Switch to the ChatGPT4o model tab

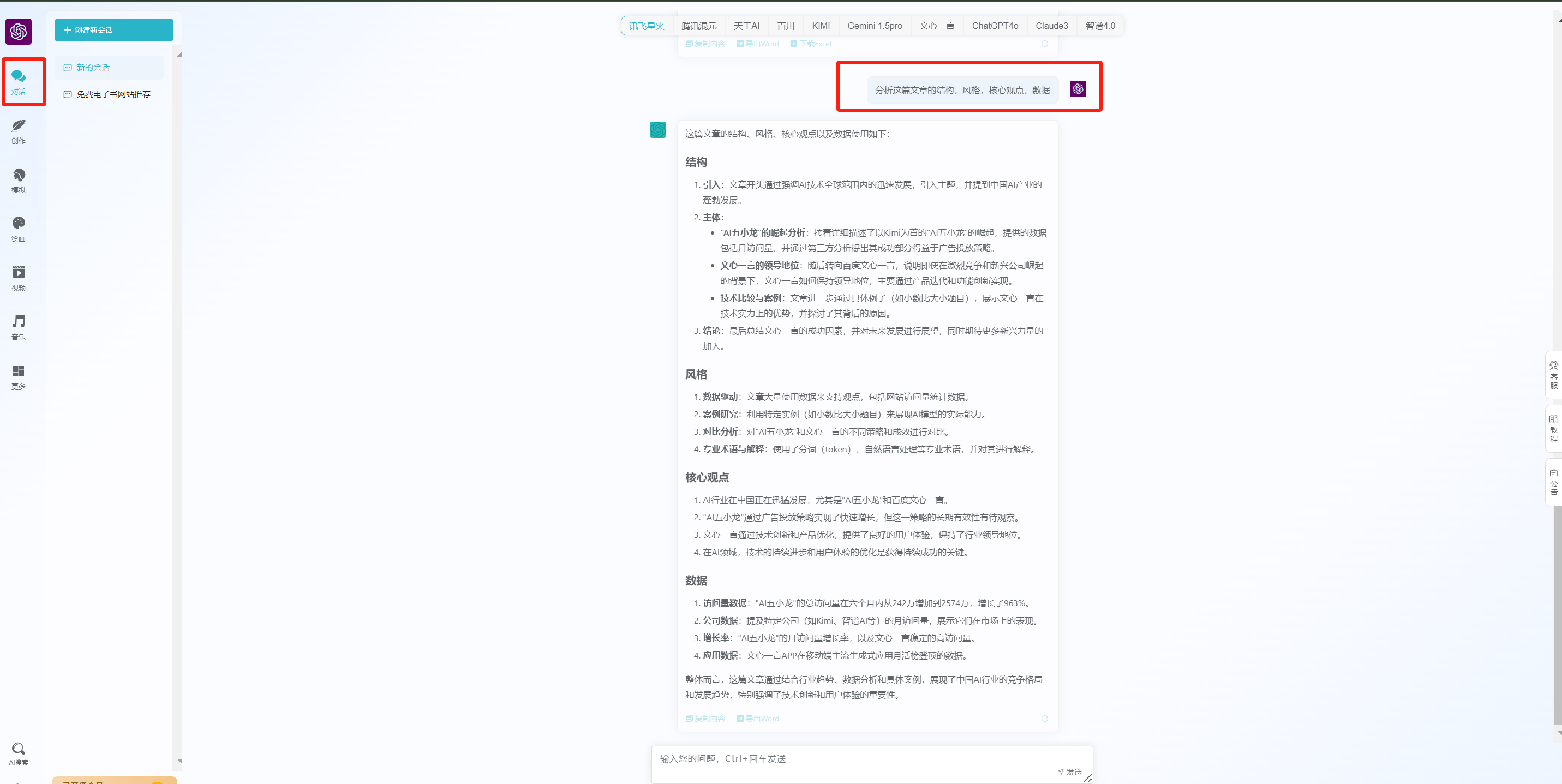pos(995,26)
